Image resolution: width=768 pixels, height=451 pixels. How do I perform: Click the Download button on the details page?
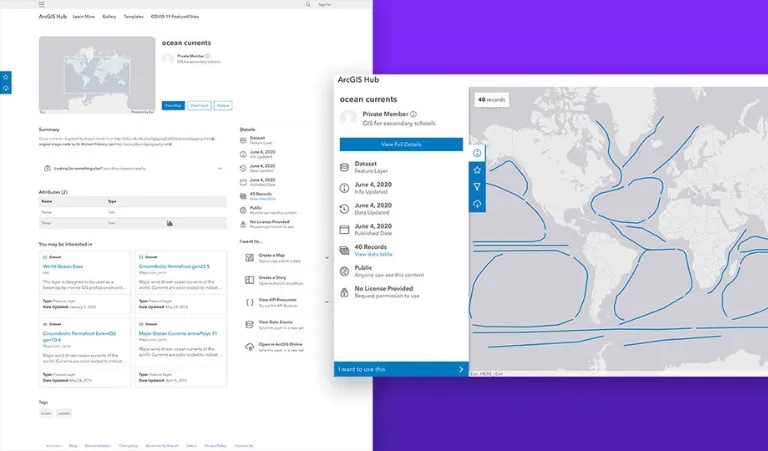click(199, 105)
